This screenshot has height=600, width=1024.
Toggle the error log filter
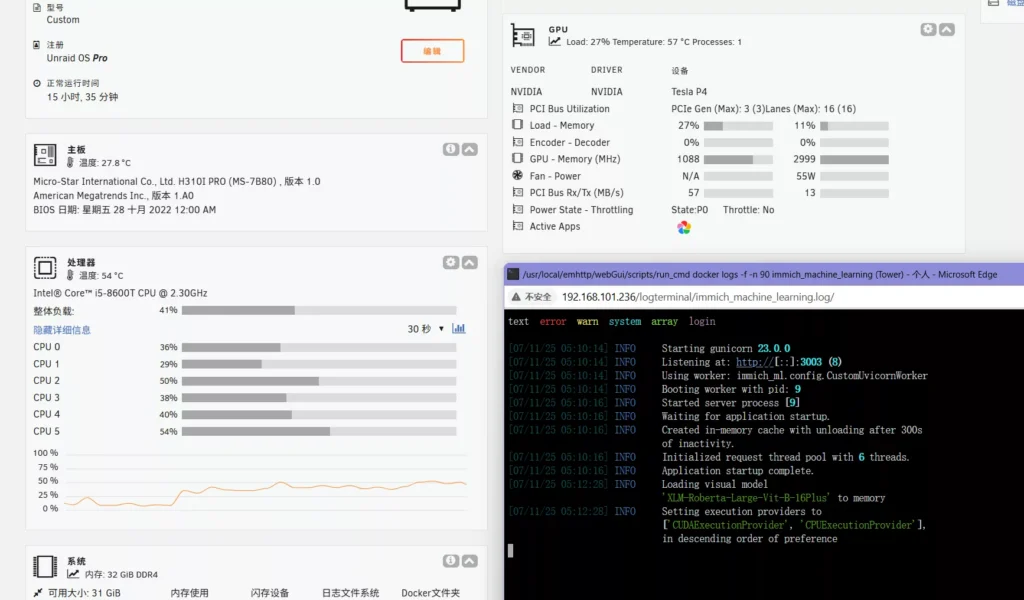pos(552,322)
